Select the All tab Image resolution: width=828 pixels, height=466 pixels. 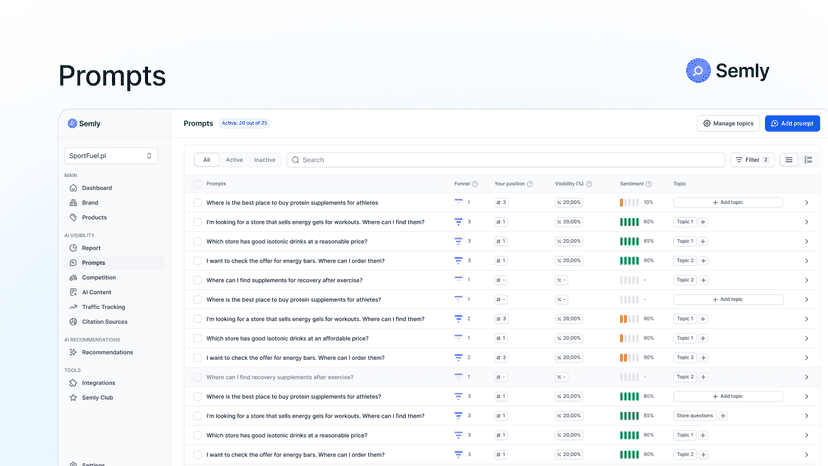[206, 160]
